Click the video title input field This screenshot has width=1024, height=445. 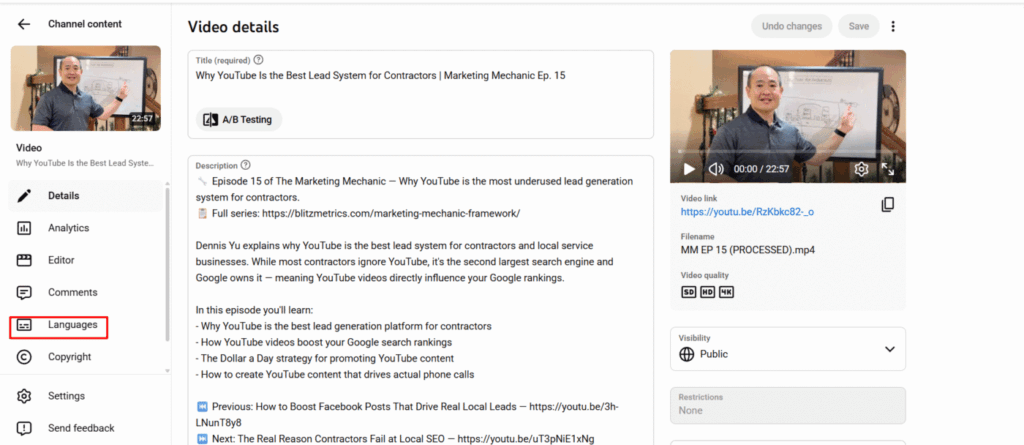[420, 75]
